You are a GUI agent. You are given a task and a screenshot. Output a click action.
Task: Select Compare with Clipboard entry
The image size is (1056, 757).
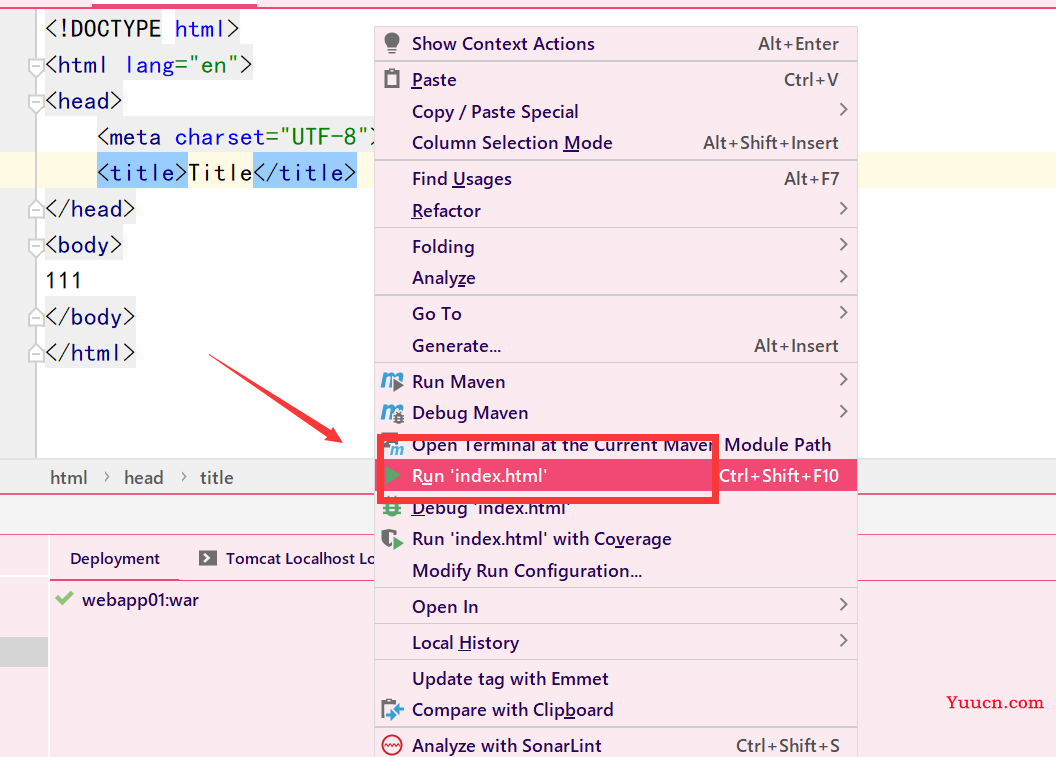coord(616,709)
